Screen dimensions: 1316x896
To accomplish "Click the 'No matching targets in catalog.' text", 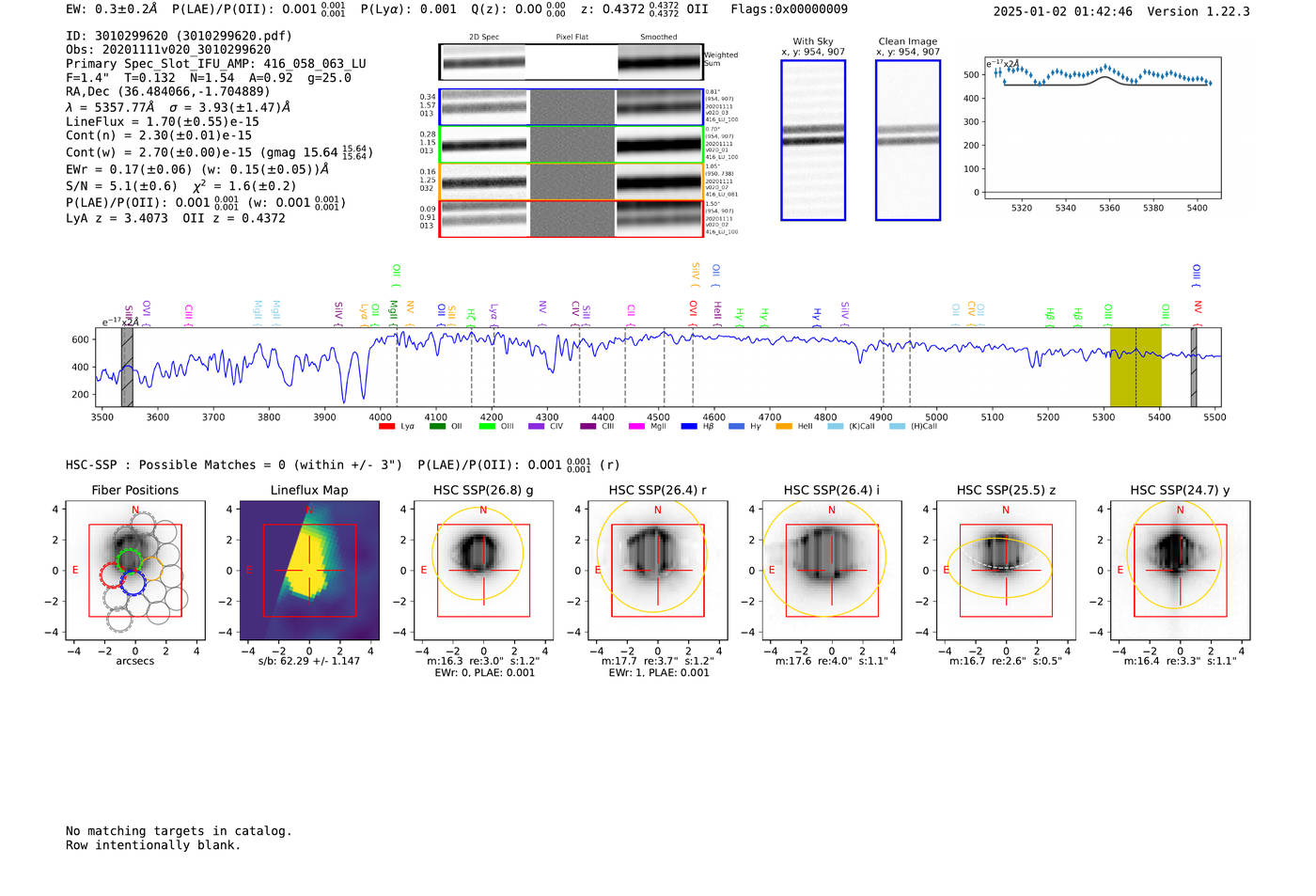I will pyautogui.click(x=179, y=831).
